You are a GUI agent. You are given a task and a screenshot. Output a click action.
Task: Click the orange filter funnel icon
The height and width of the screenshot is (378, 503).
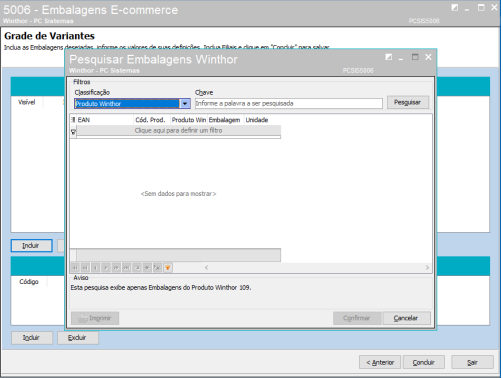tap(168, 268)
